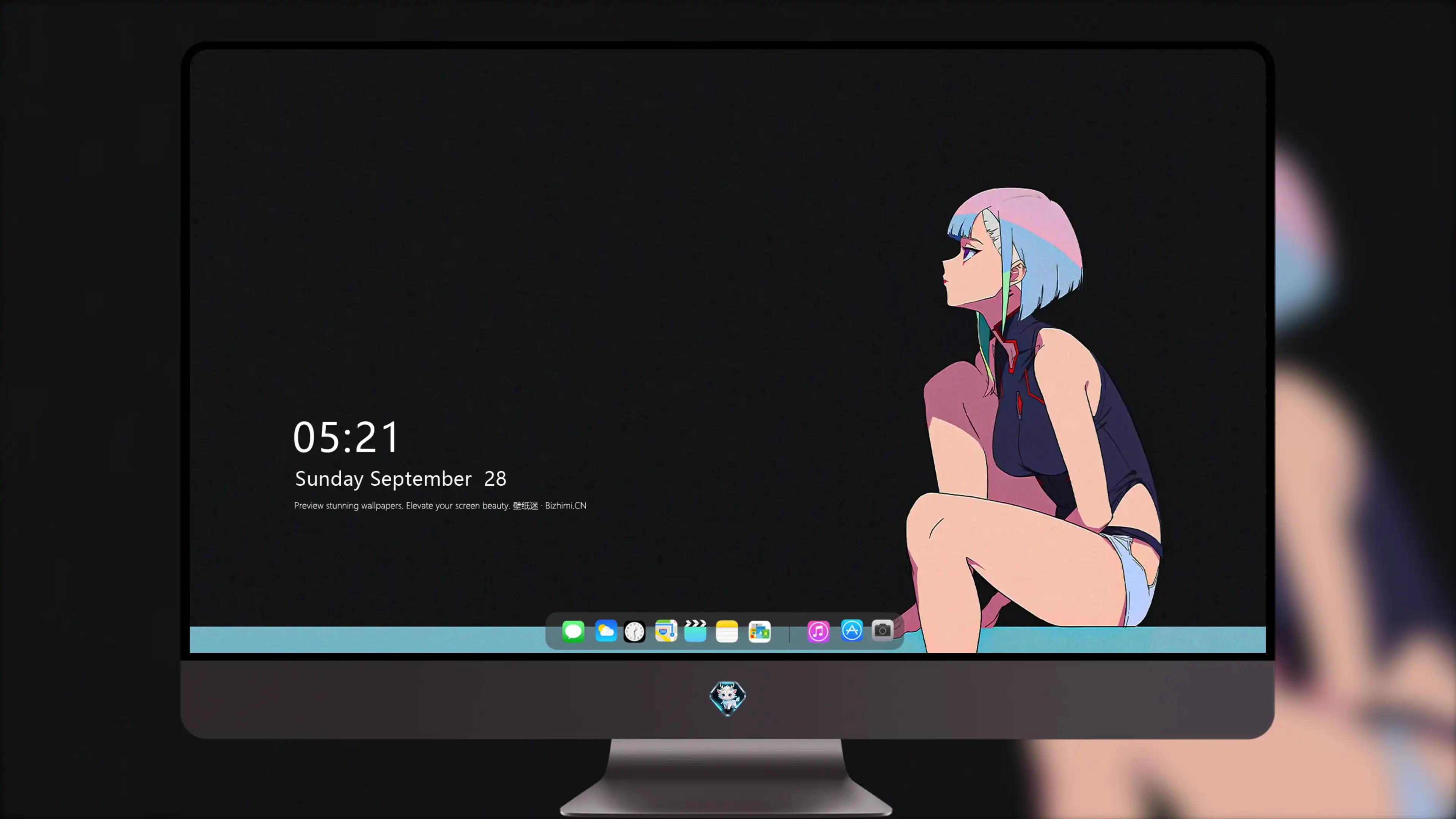Viewport: 1456px width, 819px height.
Task: Open the yellow Notes app in dock
Action: pos(727,631)
